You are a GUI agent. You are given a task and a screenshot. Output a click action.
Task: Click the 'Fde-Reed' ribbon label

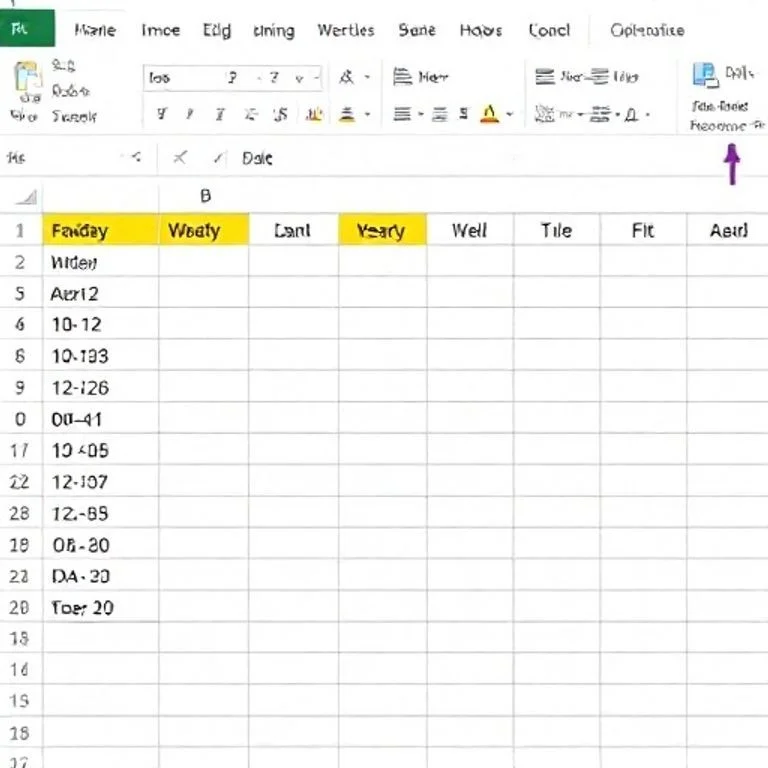(x=720, y=106)
